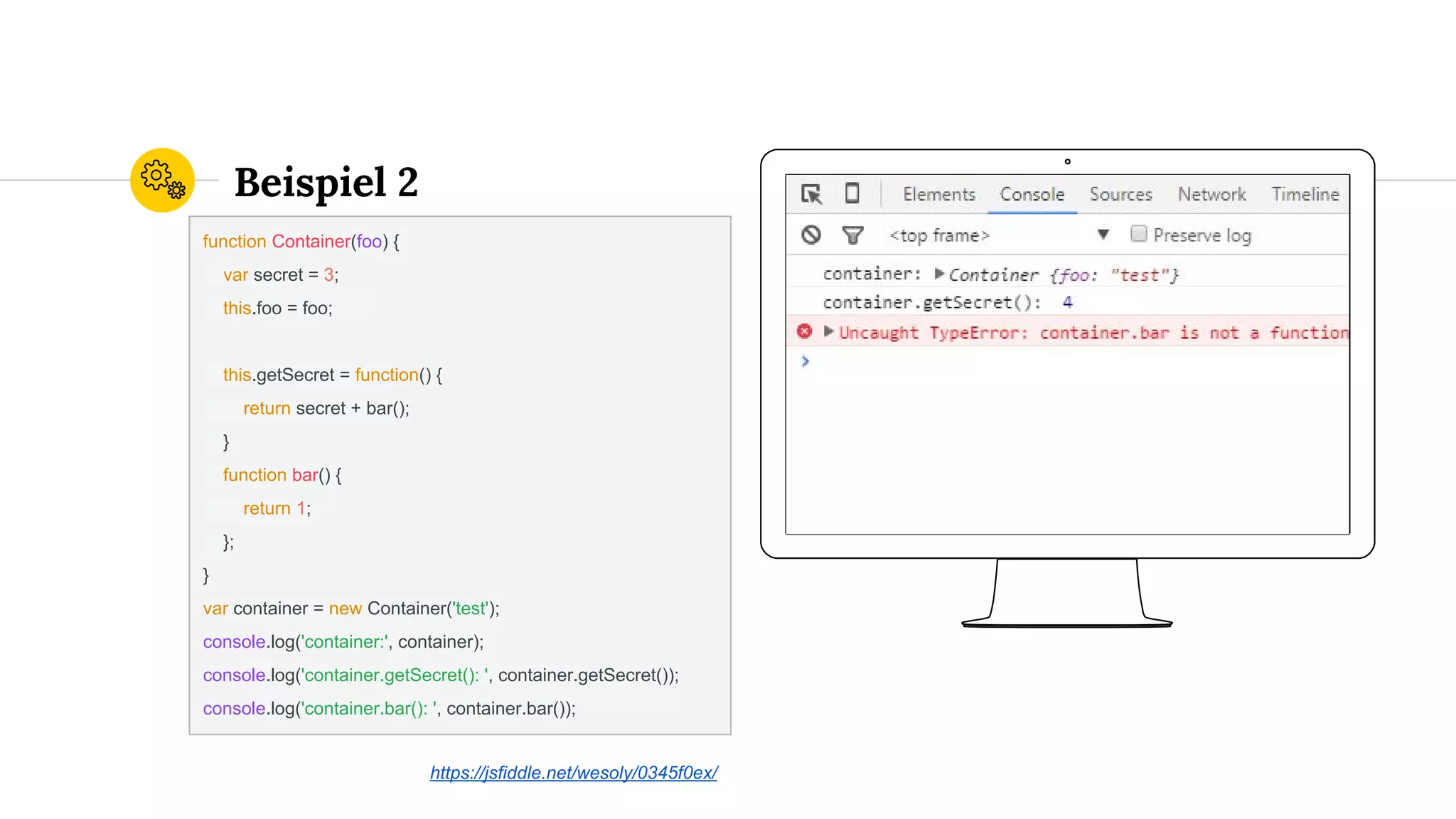1456x819 pixels.
Task: Expand the Uncaught TypeError stack trace
Action: point(828,331)
